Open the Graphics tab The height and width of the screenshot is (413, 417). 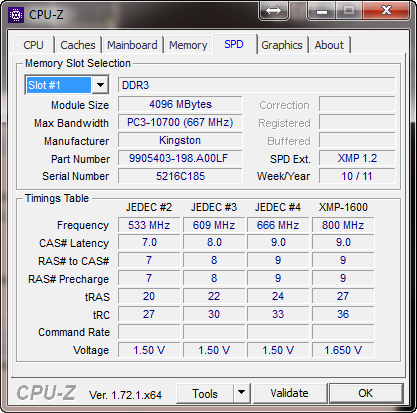pyautogui.click(x=282, y=45)
